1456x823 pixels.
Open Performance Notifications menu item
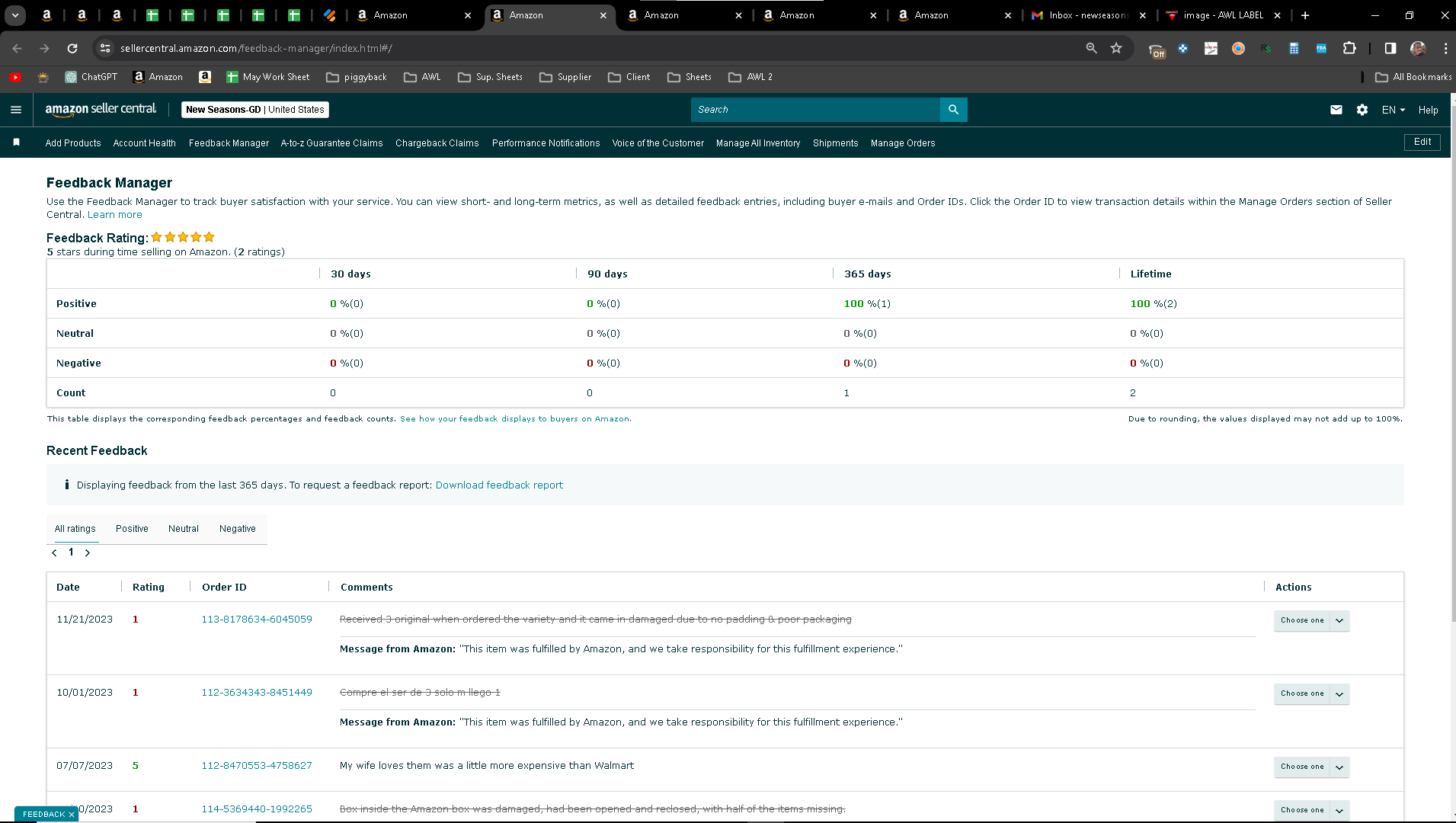coord(546,143)
